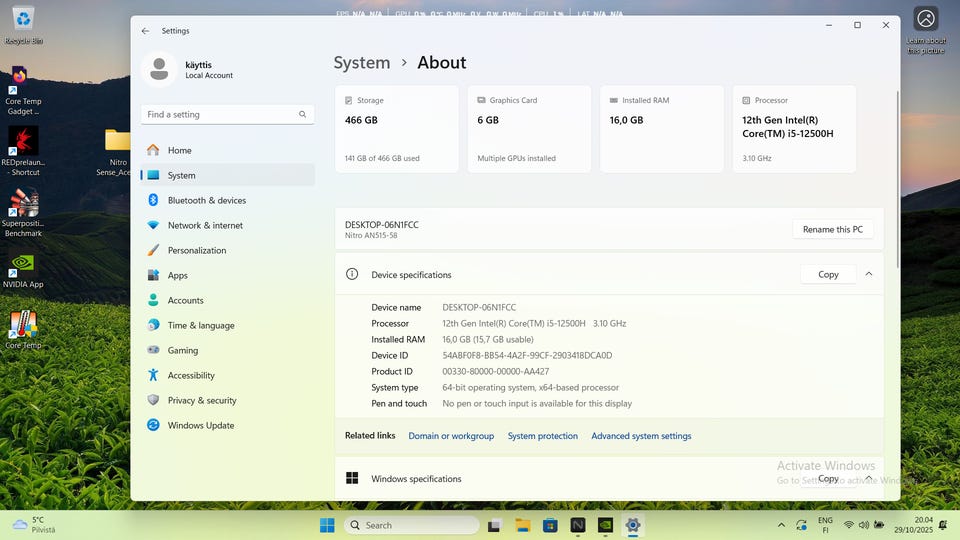Click the Rename this PC button
This screenshot has height=540, width=960.
832,229
